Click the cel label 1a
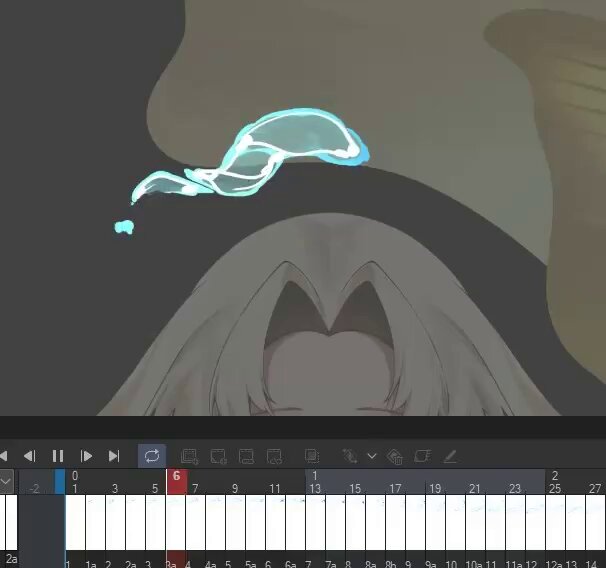This screenshot has height=568, width=606. click(91, 564)
